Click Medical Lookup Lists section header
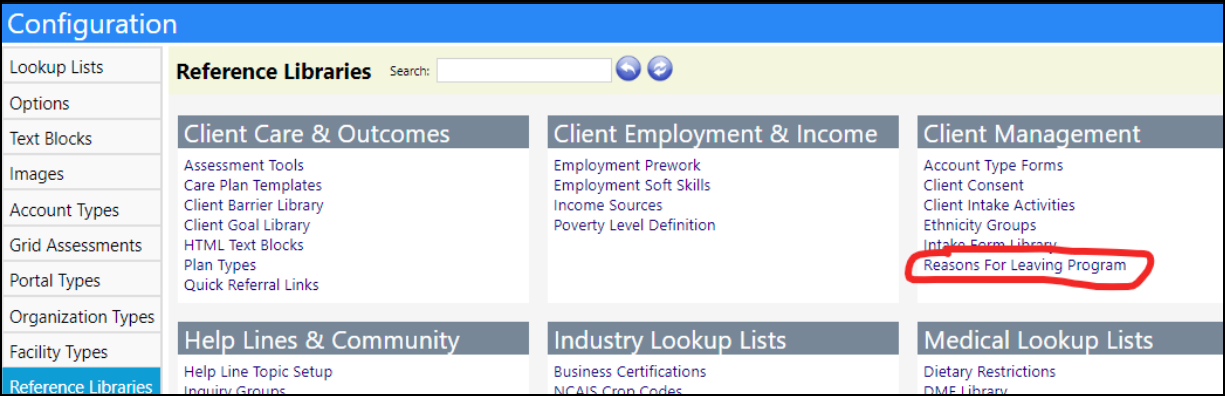The height and width of the screenshot is (396, 1225). click(x=1070, y=340)
